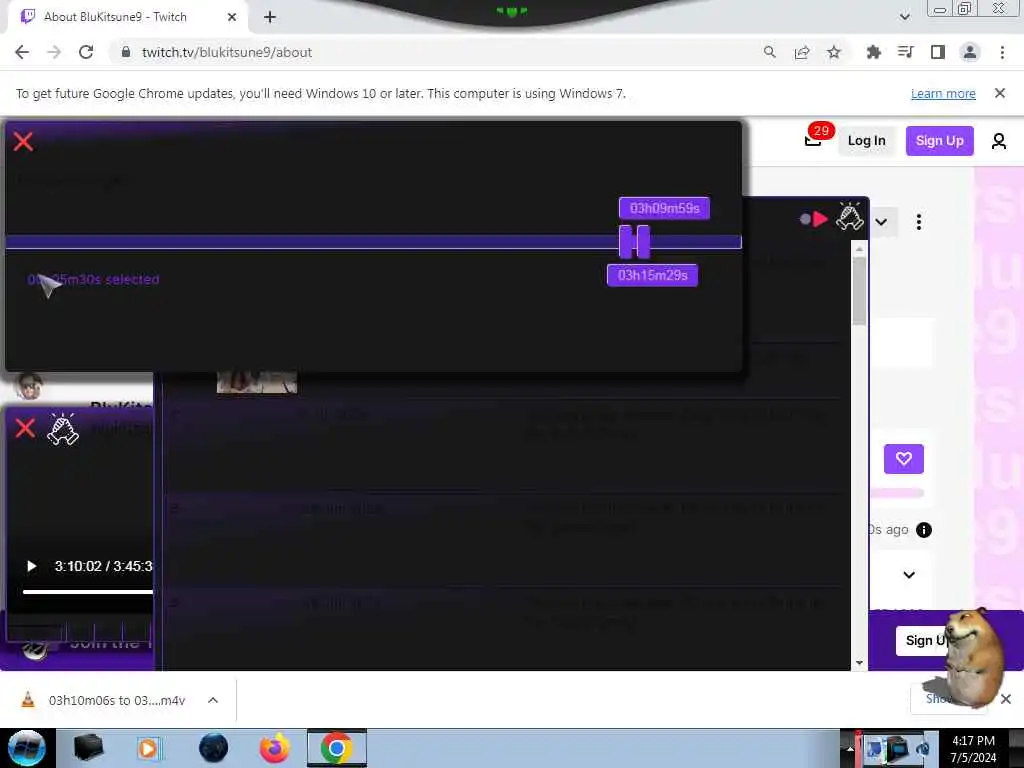
Task: Close the mini video player with red X
Action: click(x=25, y=428)
